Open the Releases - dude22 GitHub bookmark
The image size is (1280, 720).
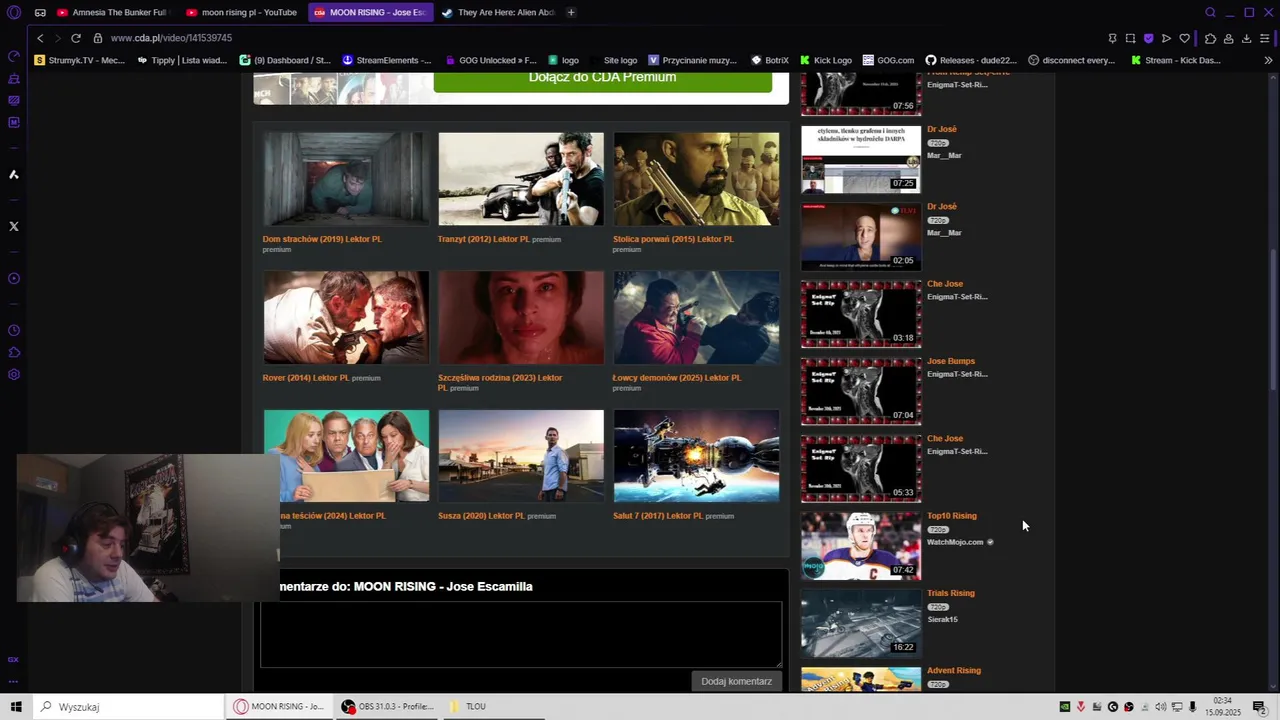(x=971, y=60)
